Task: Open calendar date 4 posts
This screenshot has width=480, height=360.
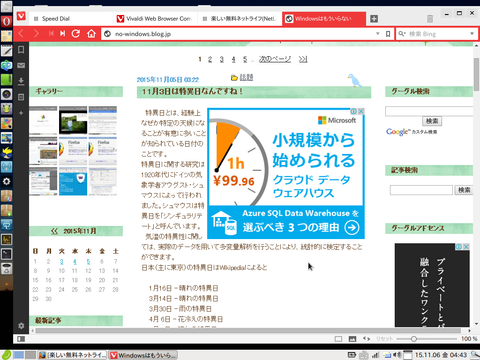Action: (75, 262)
